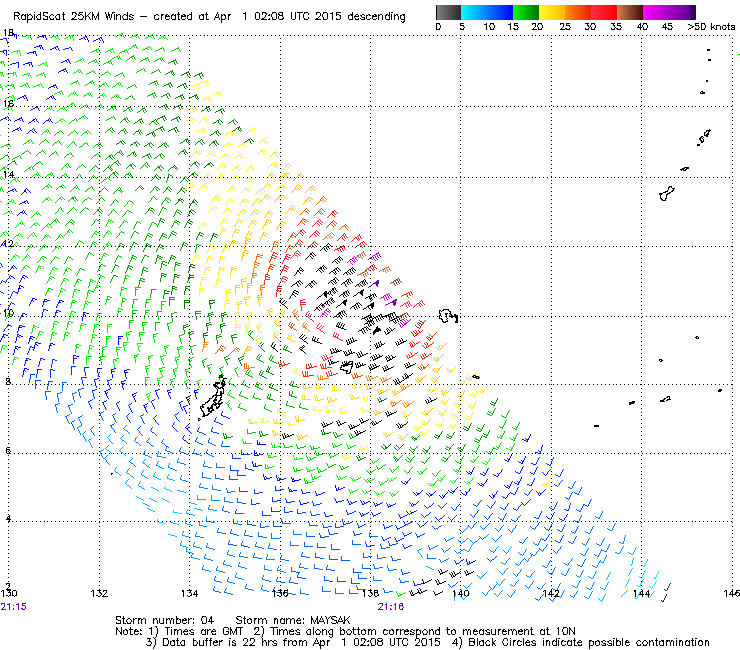Click the purple "21:15" time label
The image size is (740, 650).
(x=14, y=607)
